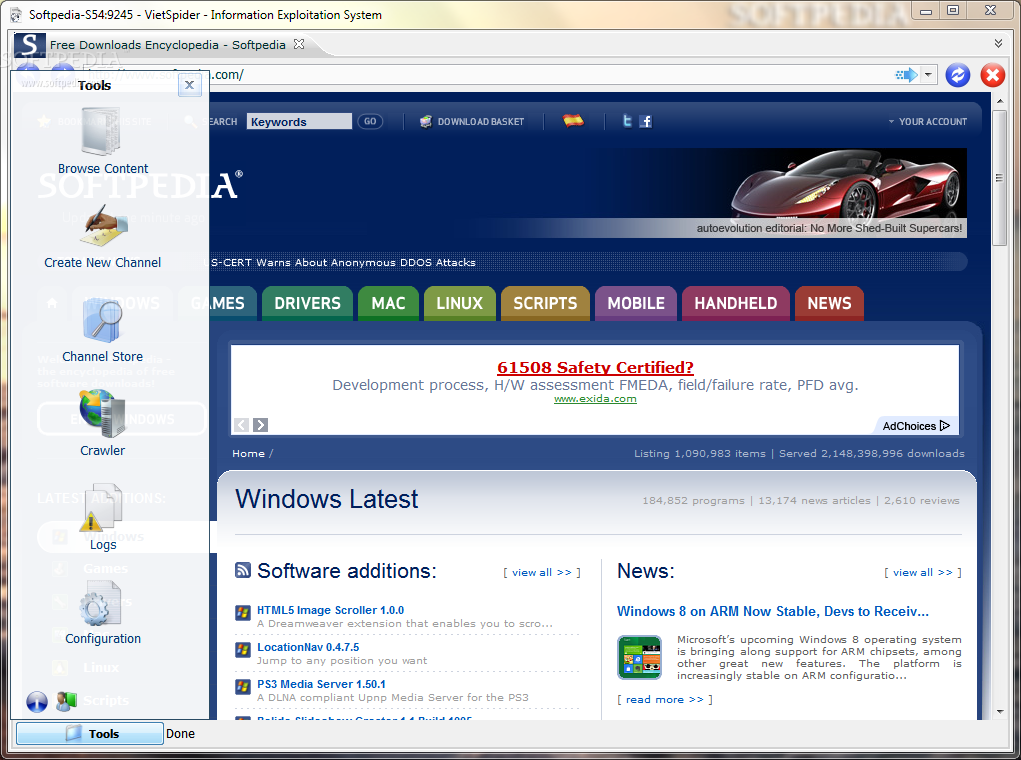Screen dimensions: 1021x760
Task: Click 61508 Safety Certified ad link
Action: (595, 367)
